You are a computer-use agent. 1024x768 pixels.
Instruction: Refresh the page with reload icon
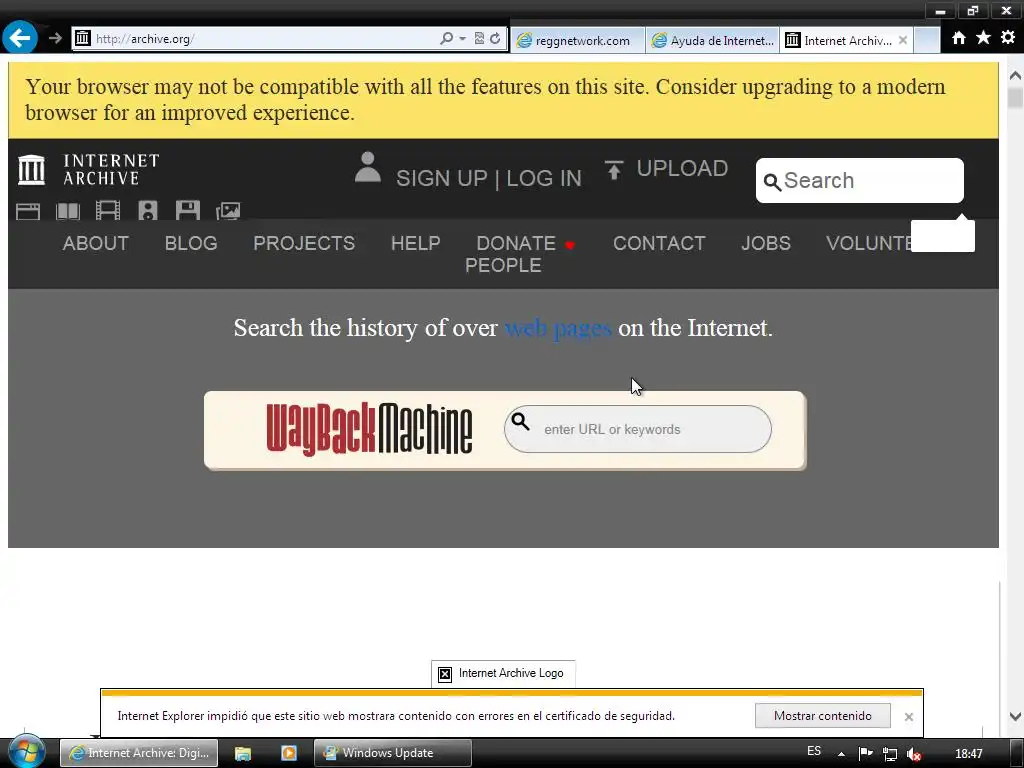[495, 39]
